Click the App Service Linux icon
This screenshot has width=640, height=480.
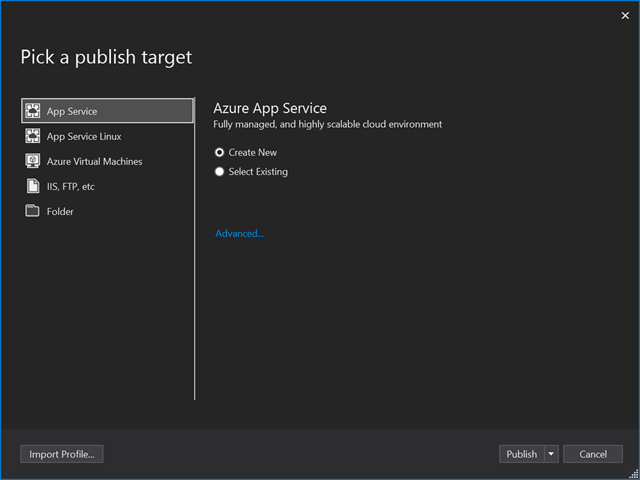pyautogui.click(x=33, y=136)
